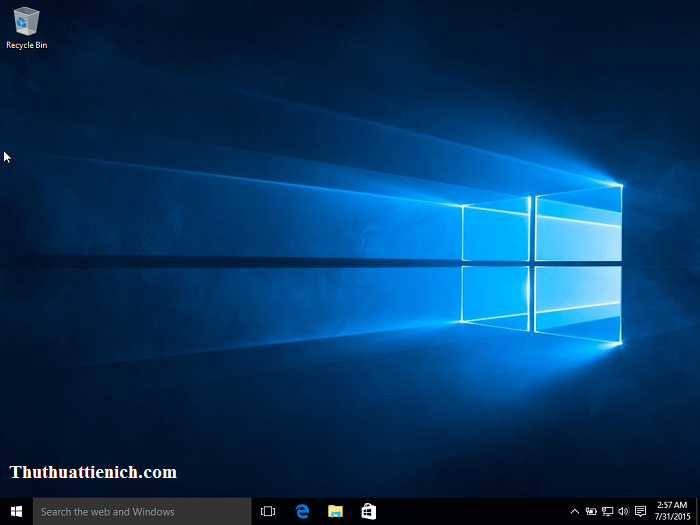Click the volume speaker icon
The image size is (700, 525).
pos(623,511)
